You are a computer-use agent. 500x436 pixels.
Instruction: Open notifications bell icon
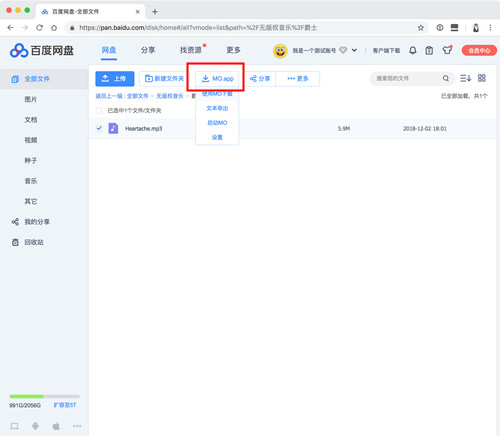[x=413, y=50]
